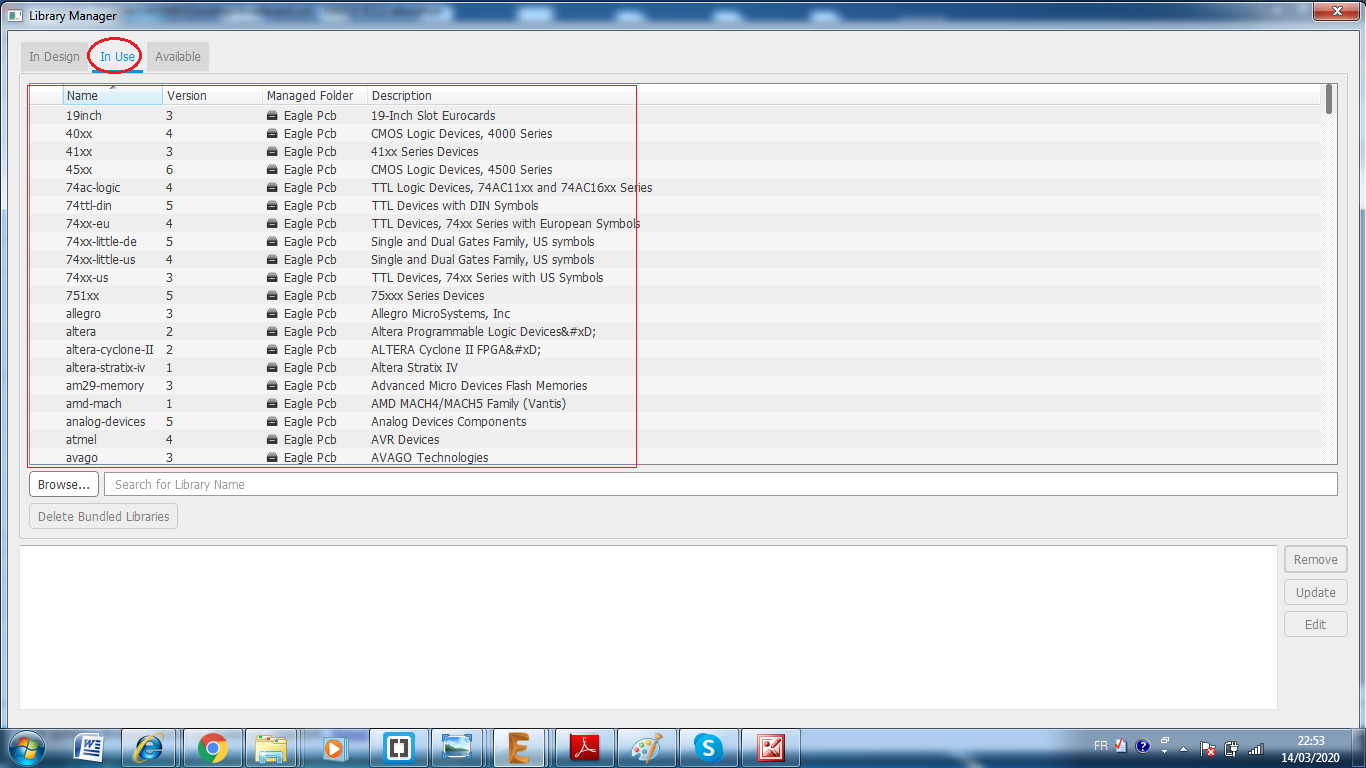This screenshot has width=1366, height=768.
Task: Click the FR language indicator
Action: (1101, 746)
